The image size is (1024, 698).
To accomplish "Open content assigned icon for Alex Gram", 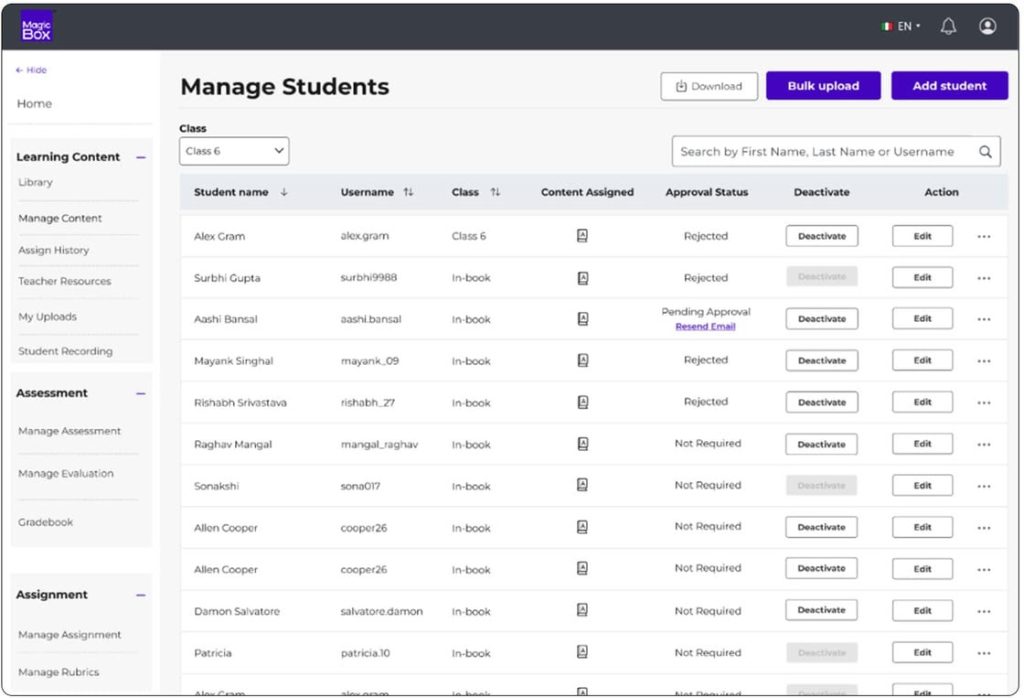I will click(582, 236).
